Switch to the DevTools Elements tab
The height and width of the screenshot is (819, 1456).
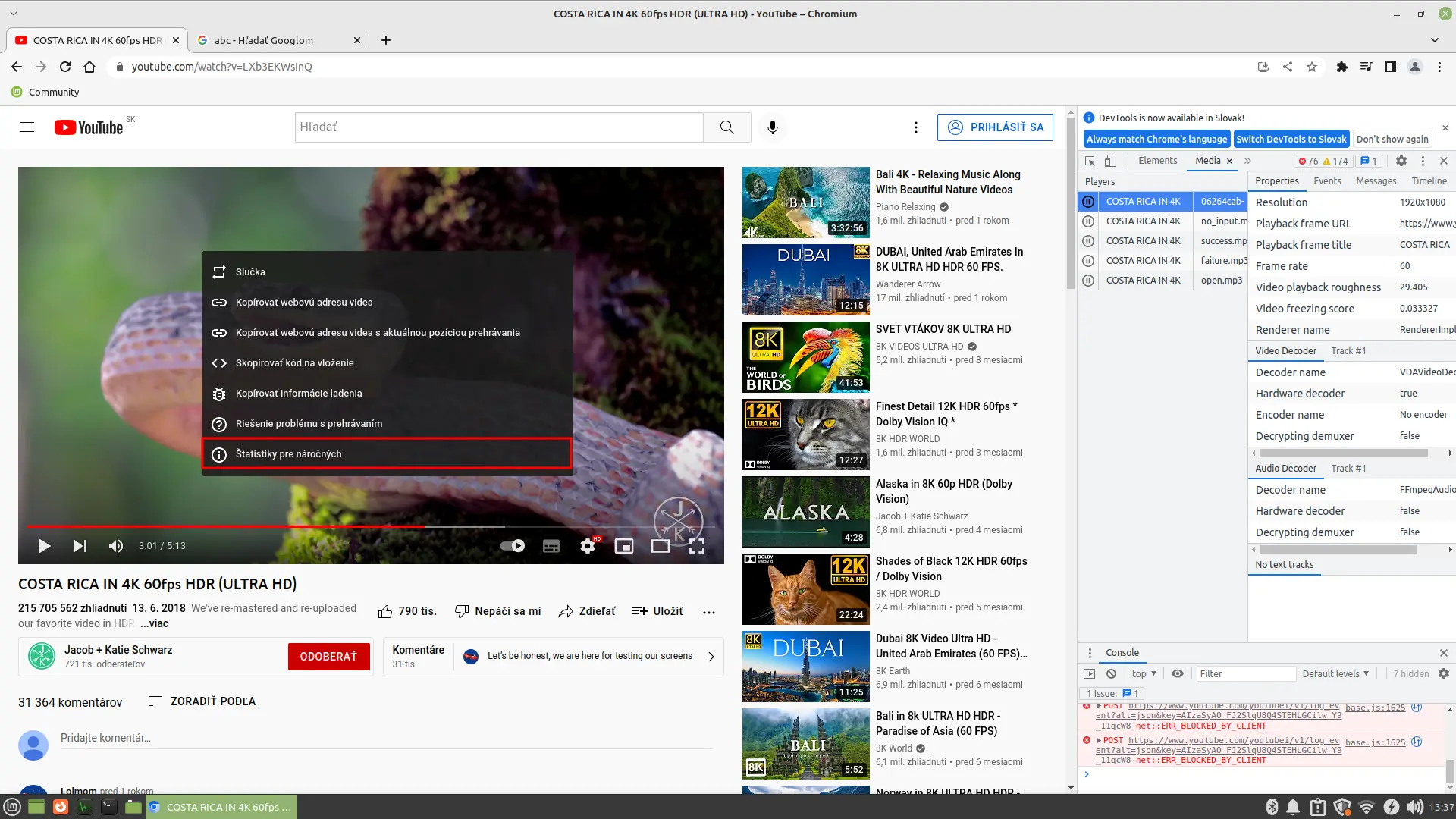click(1157, 161)
